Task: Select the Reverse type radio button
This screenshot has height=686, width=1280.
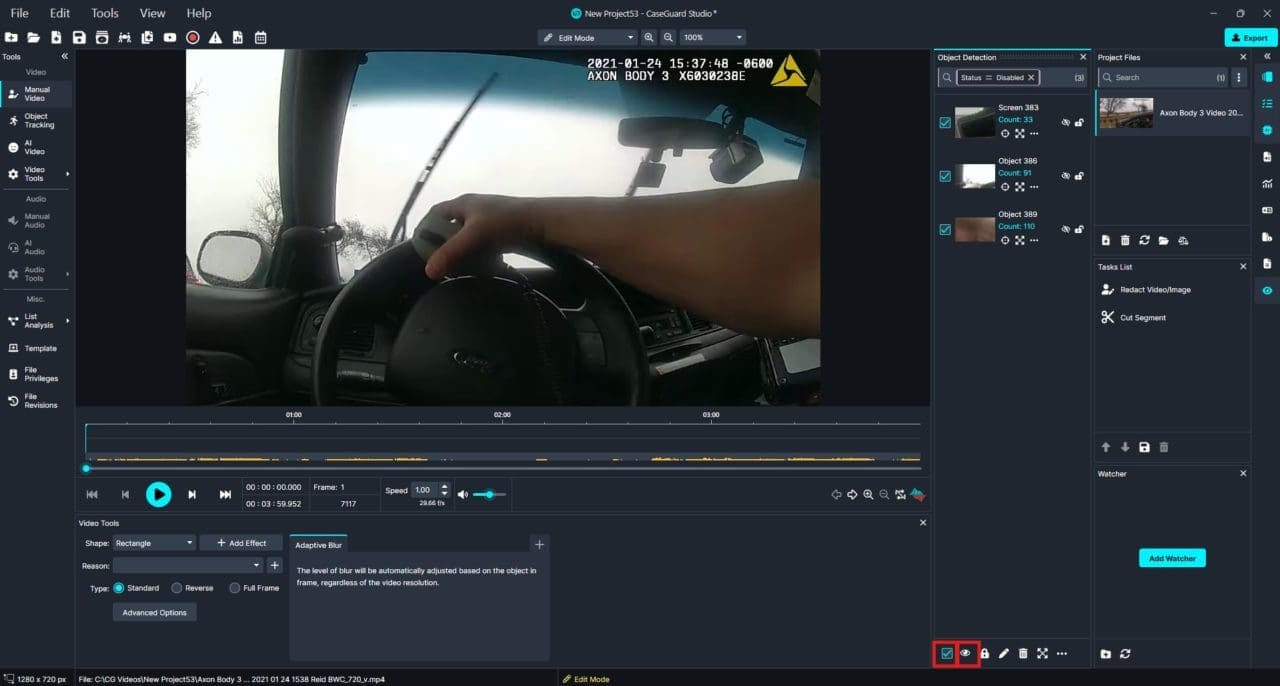Action: 177,588
